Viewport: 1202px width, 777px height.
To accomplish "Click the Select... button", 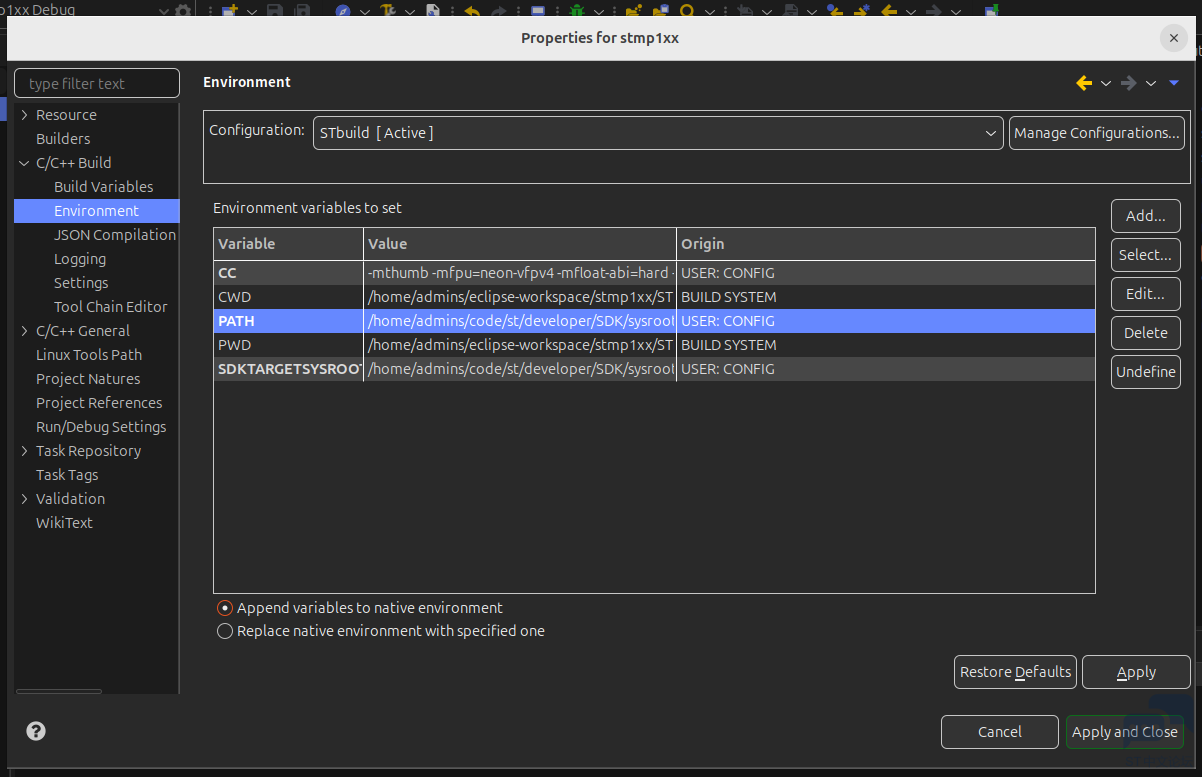I will pyautogui.click(x=1146, y=255).
